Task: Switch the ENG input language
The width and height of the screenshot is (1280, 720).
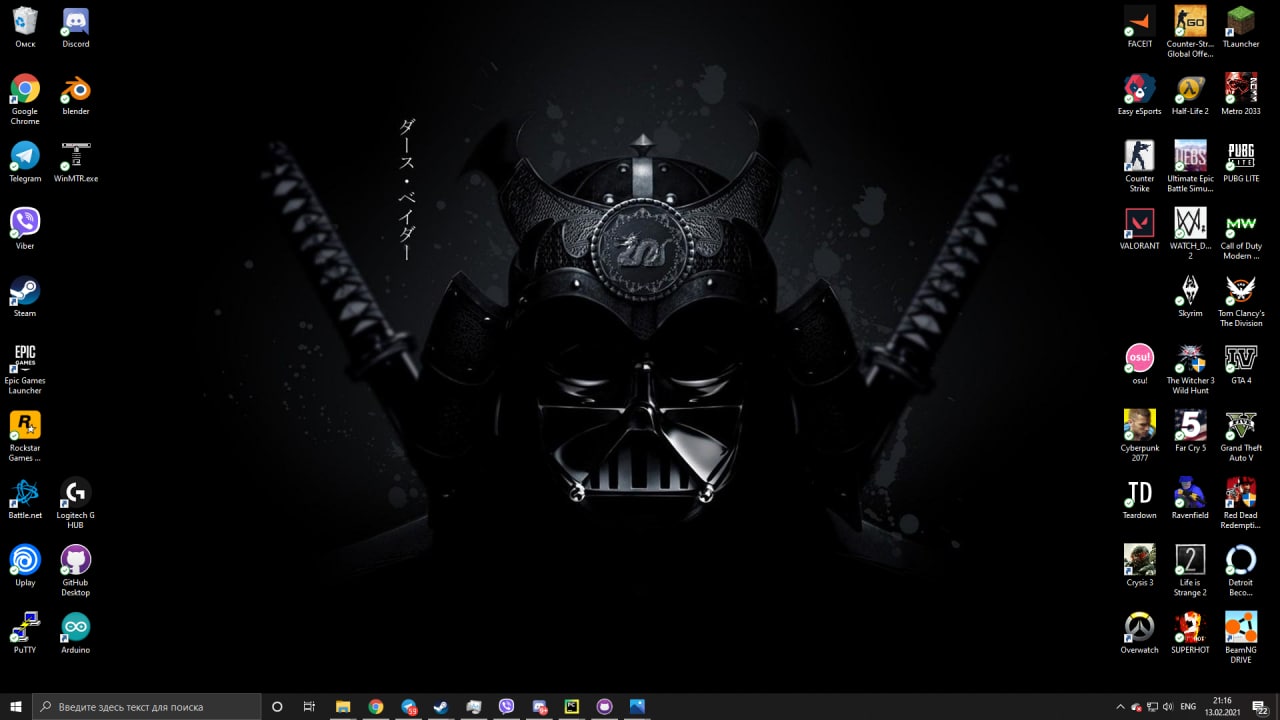Action: click(1188, 706)
